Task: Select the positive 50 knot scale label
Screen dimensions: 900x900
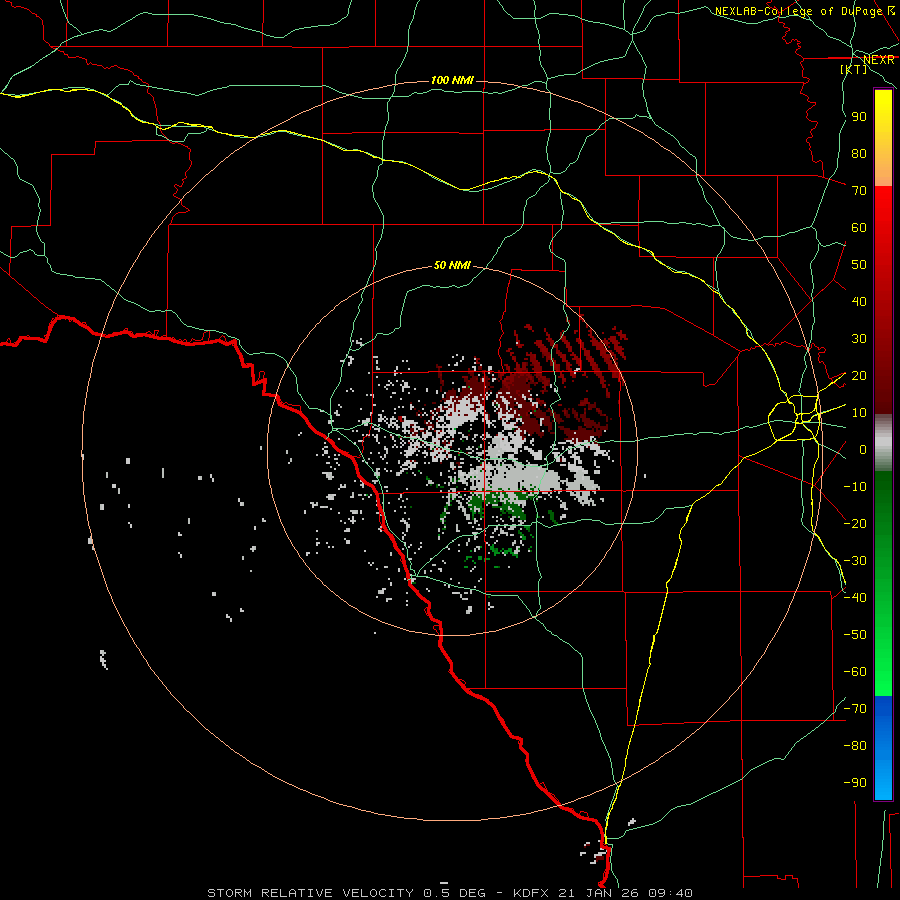Action: pyautogui.click(x=859, y=265)
